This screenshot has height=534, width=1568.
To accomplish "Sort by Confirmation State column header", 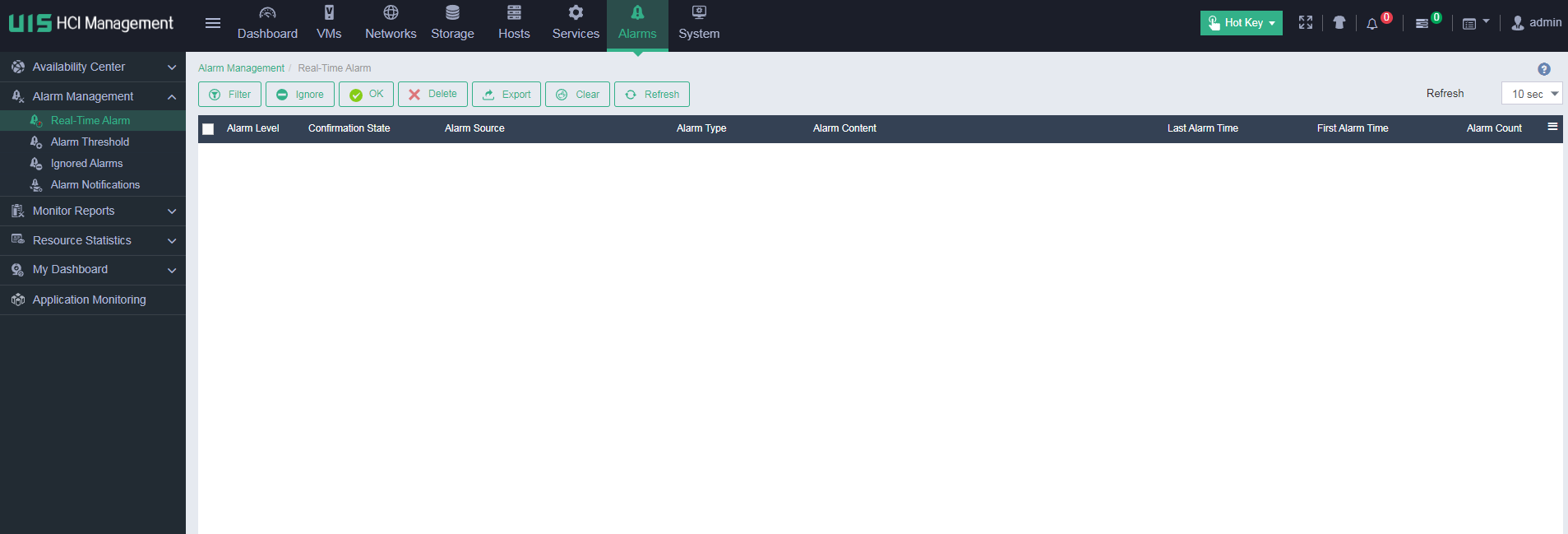I will click(x=349, y=128).
